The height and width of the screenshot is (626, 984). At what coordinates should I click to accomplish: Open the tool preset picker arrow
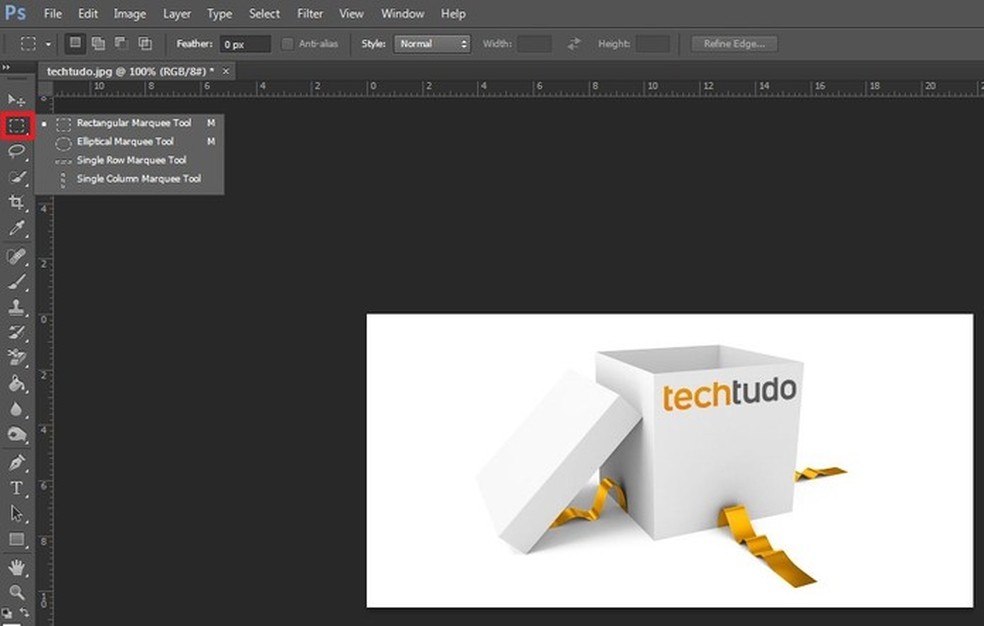pos(48,44)
